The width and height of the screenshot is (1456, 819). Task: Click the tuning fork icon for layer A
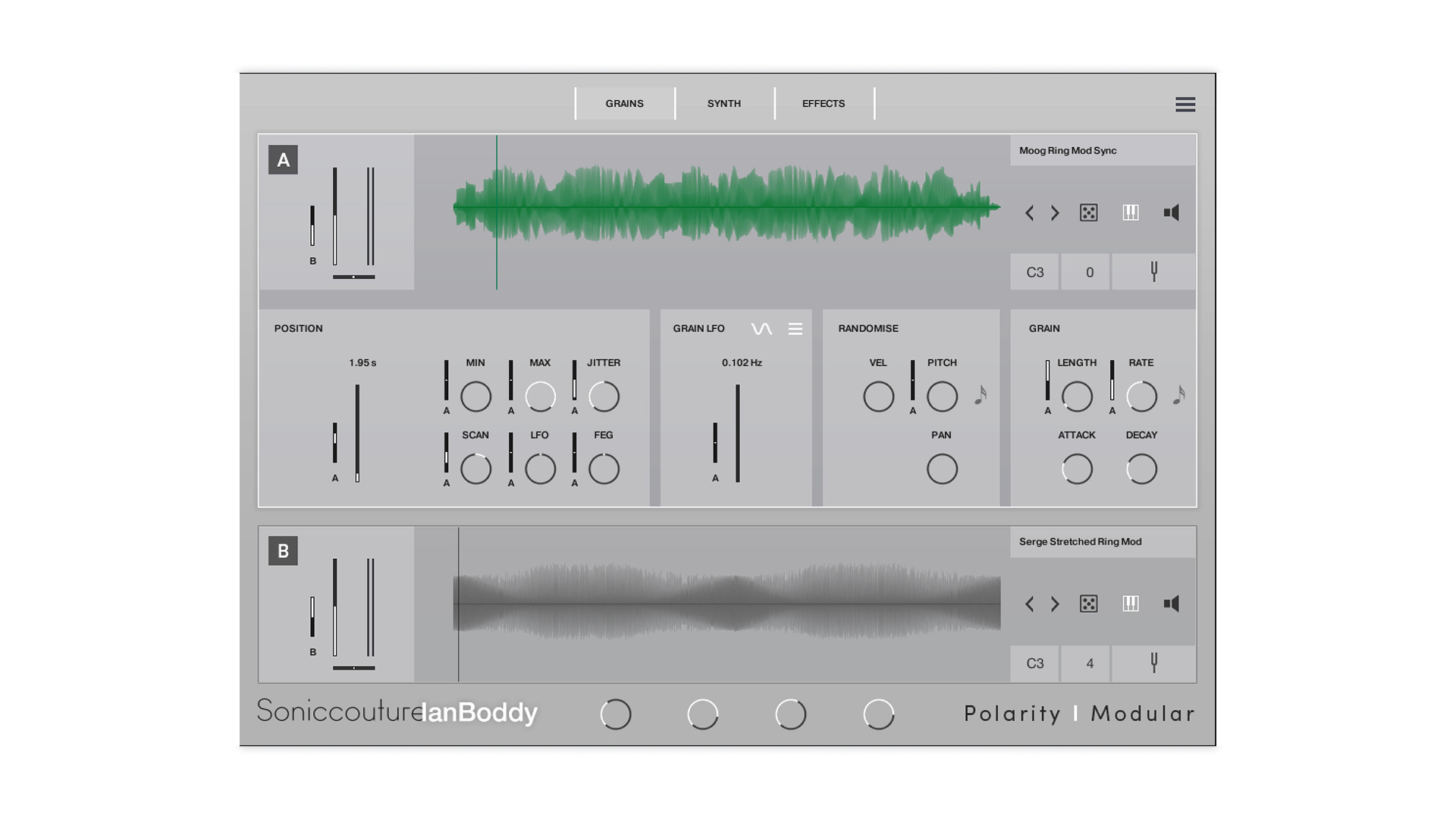(x=1153, y=271)
